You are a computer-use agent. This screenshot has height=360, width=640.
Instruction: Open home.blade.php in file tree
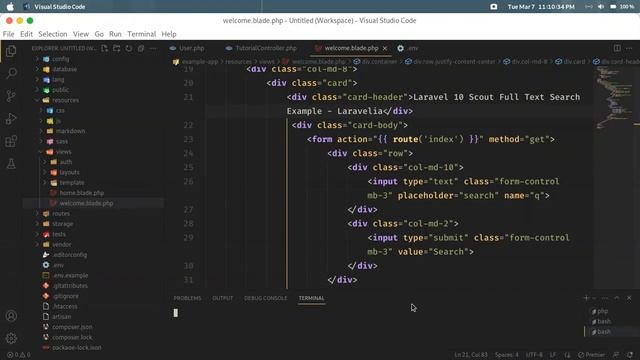click(x=82, y=193)
